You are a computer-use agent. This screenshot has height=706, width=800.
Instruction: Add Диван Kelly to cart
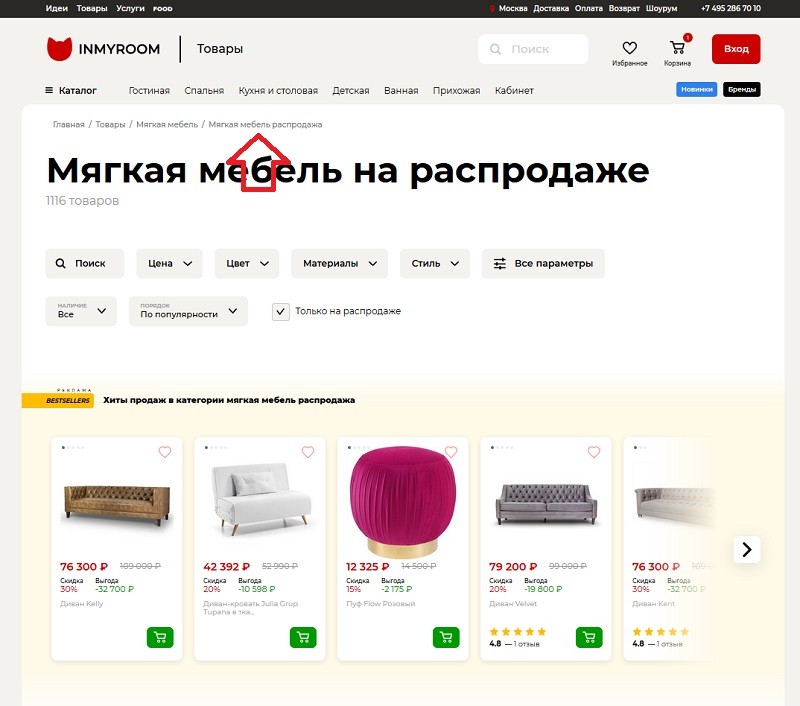click(x=160, y=637)
